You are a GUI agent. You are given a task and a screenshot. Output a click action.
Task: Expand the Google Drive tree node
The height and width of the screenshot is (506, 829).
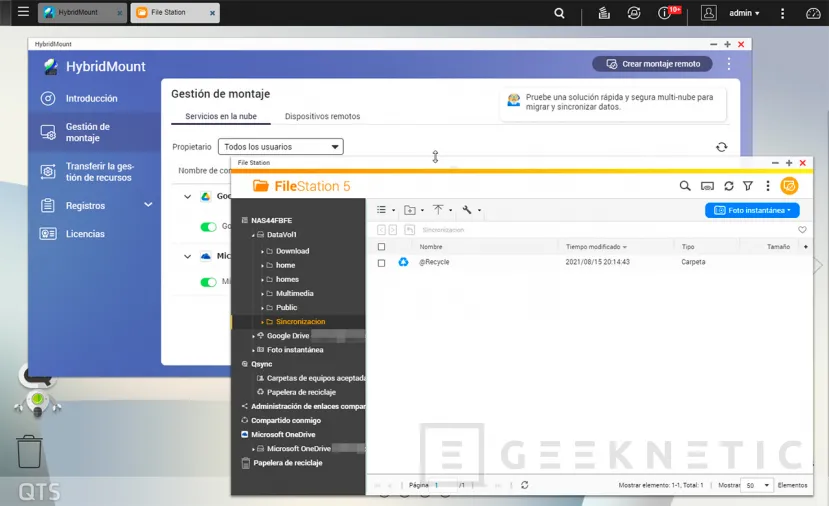point(253,336)
